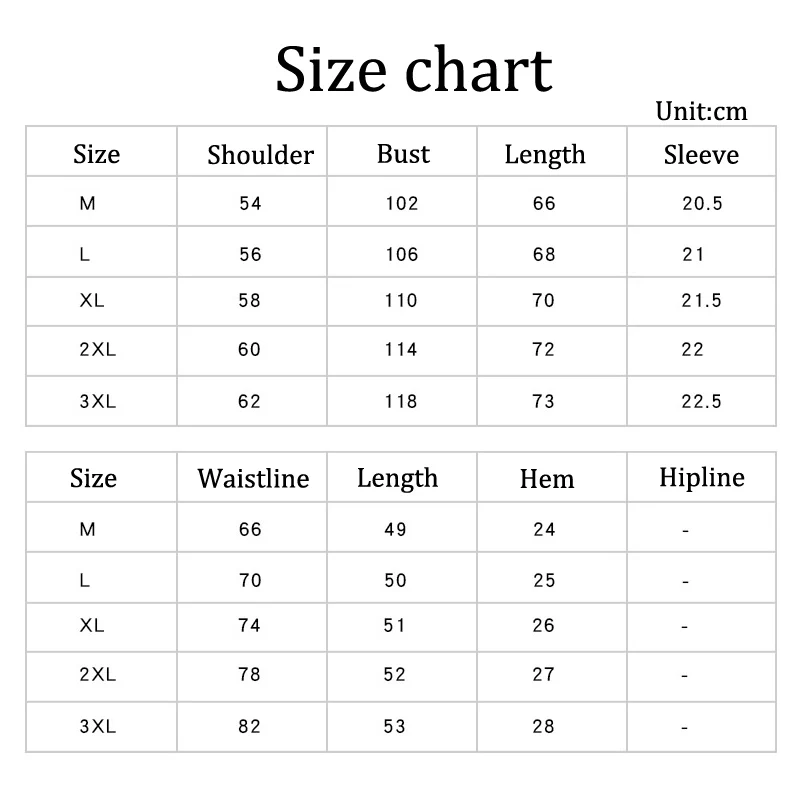This screenshot has height=800, width=800.
Task: Click the waistline value 74 cell
Action: [x=250, y=626]
